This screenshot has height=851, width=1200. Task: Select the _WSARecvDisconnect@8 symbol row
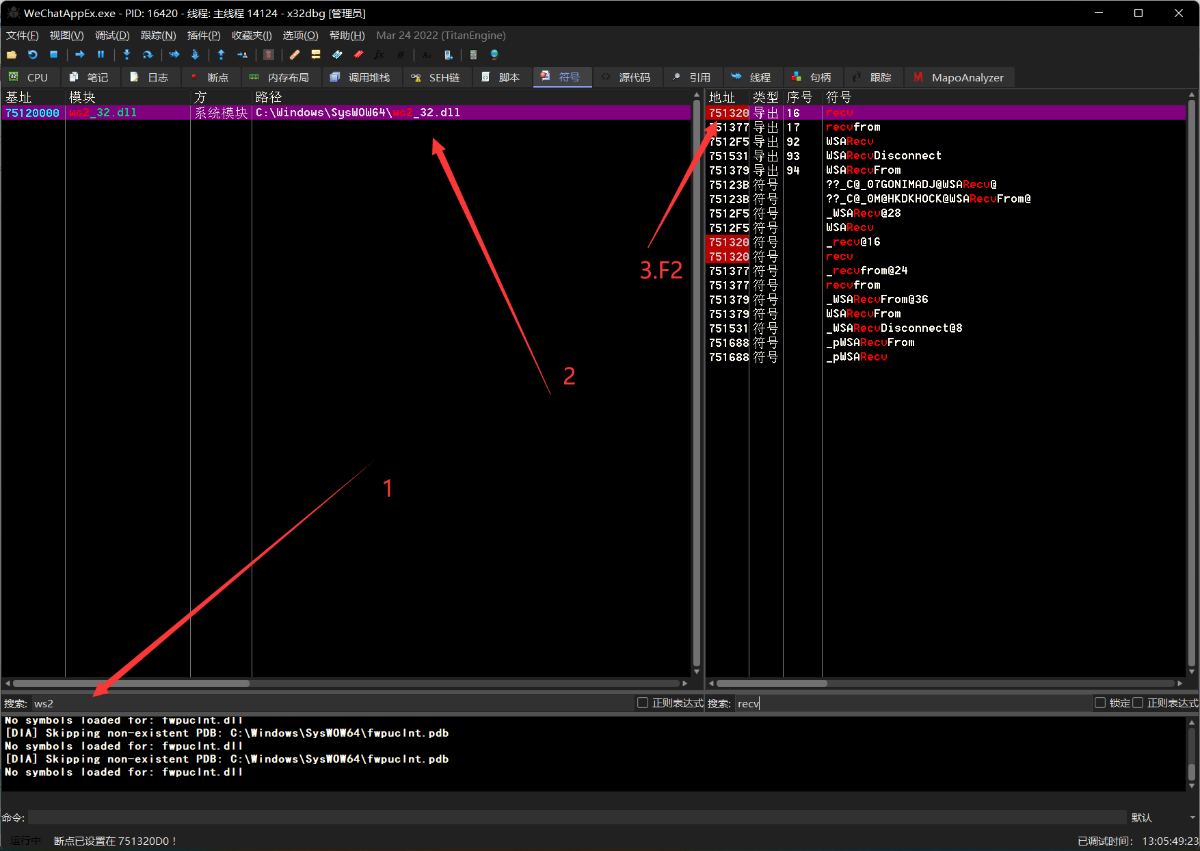(946, 328)
